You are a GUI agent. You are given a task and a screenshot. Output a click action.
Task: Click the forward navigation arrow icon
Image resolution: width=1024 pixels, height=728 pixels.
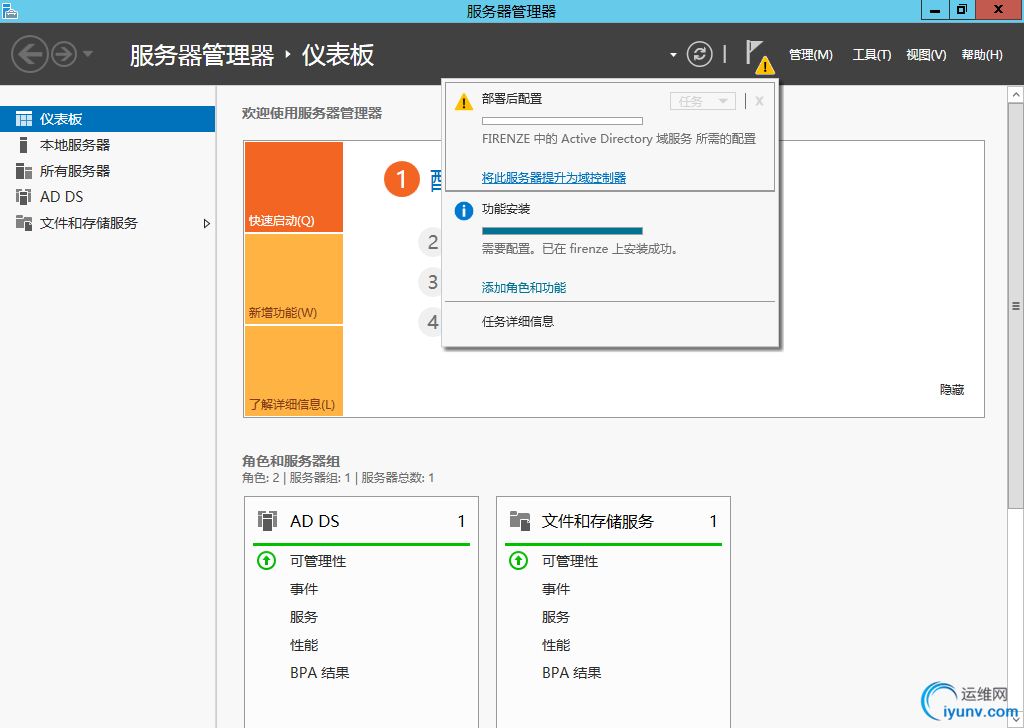pyautogui.click(x=63, y=54)
